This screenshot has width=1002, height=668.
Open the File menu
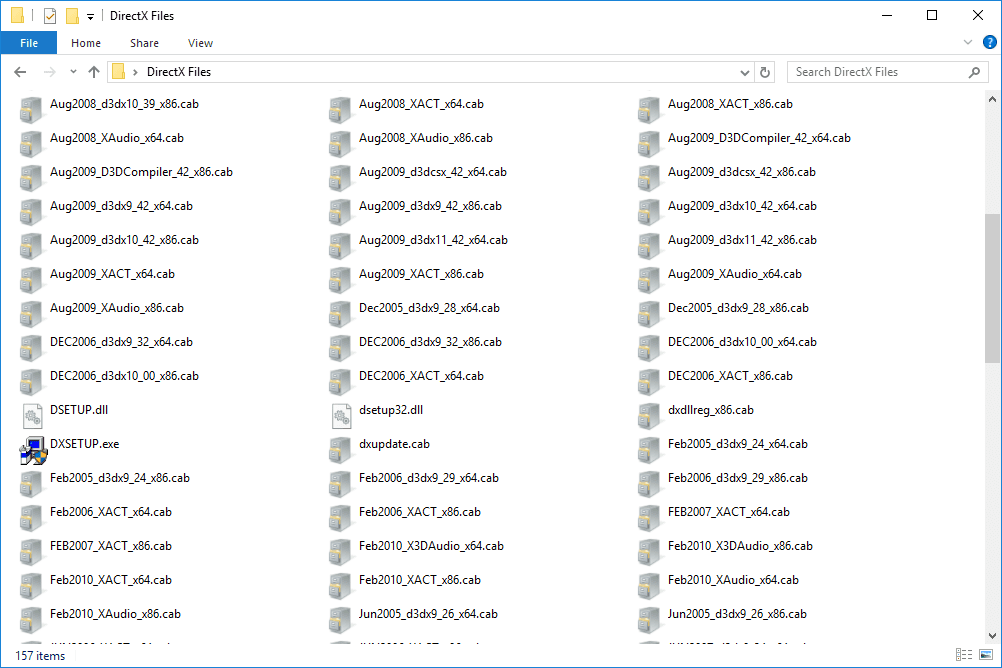29,43
